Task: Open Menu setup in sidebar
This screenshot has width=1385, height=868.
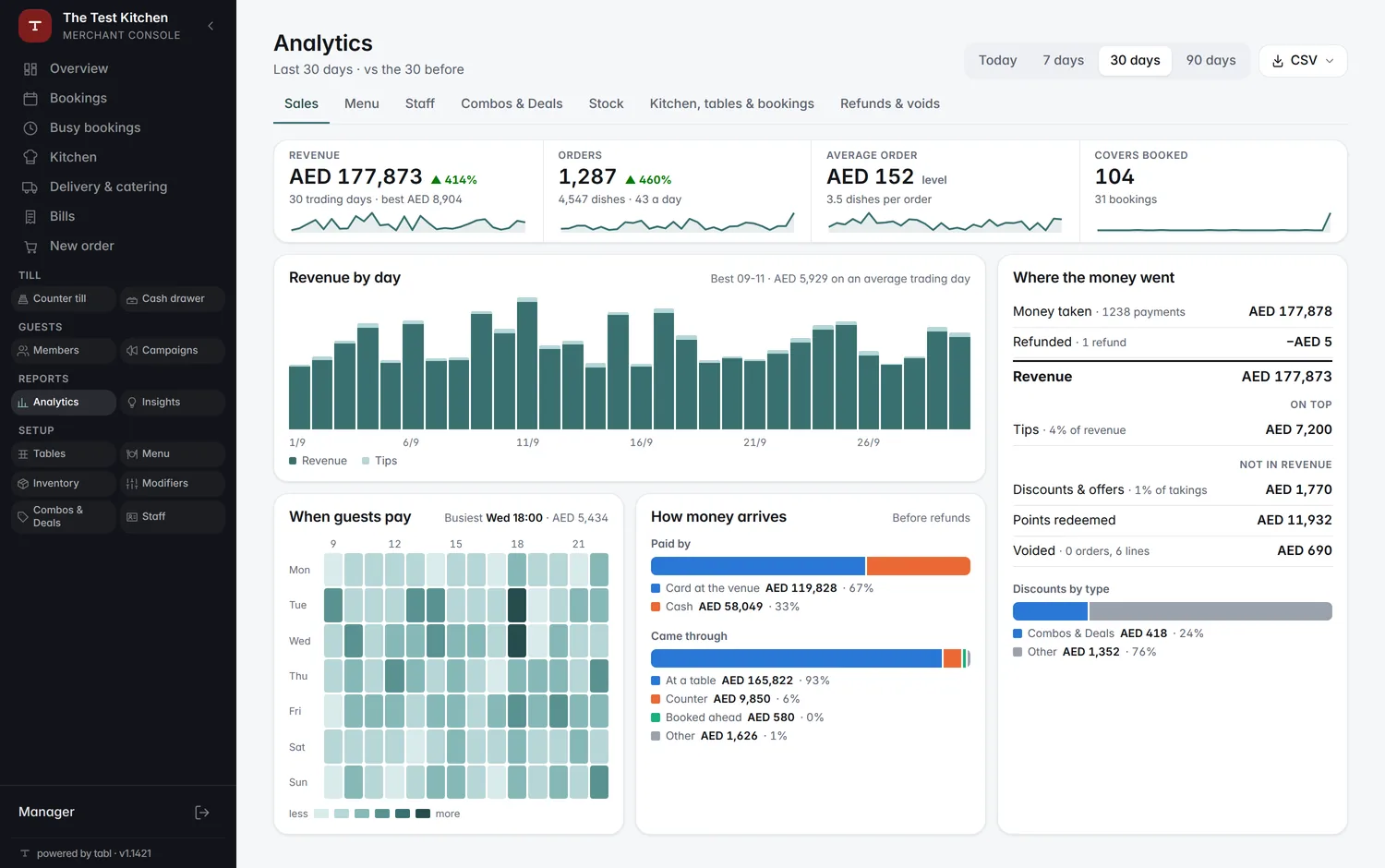Action: click(x=173, y=454)
